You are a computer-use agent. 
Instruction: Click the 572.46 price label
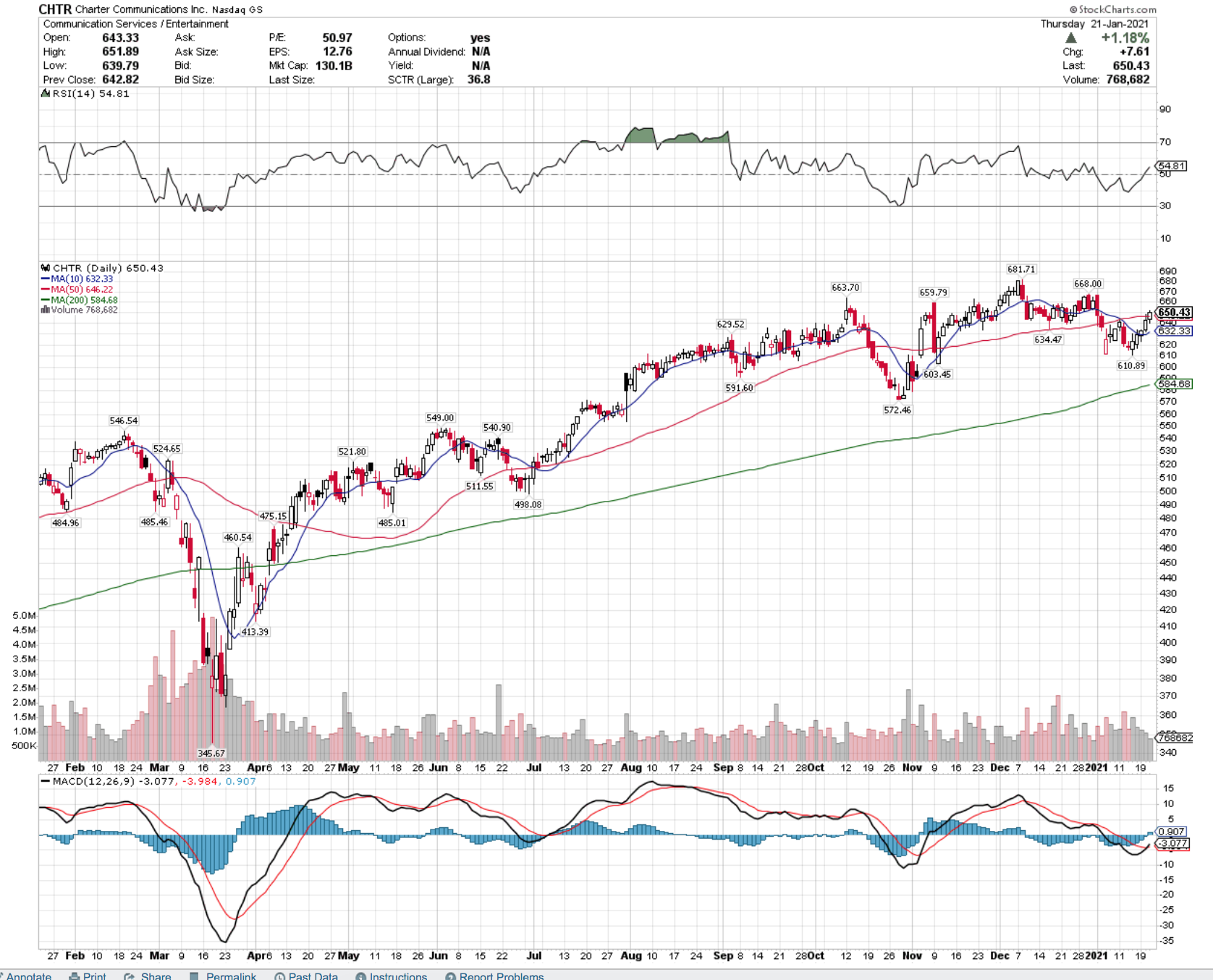point(897,410)
